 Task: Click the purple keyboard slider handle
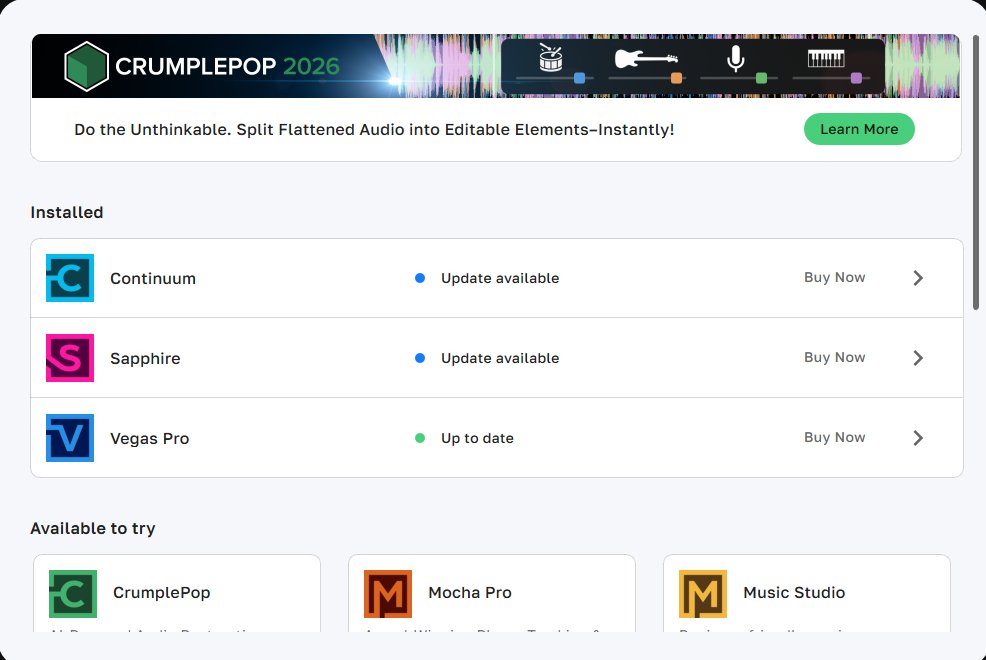856,78
